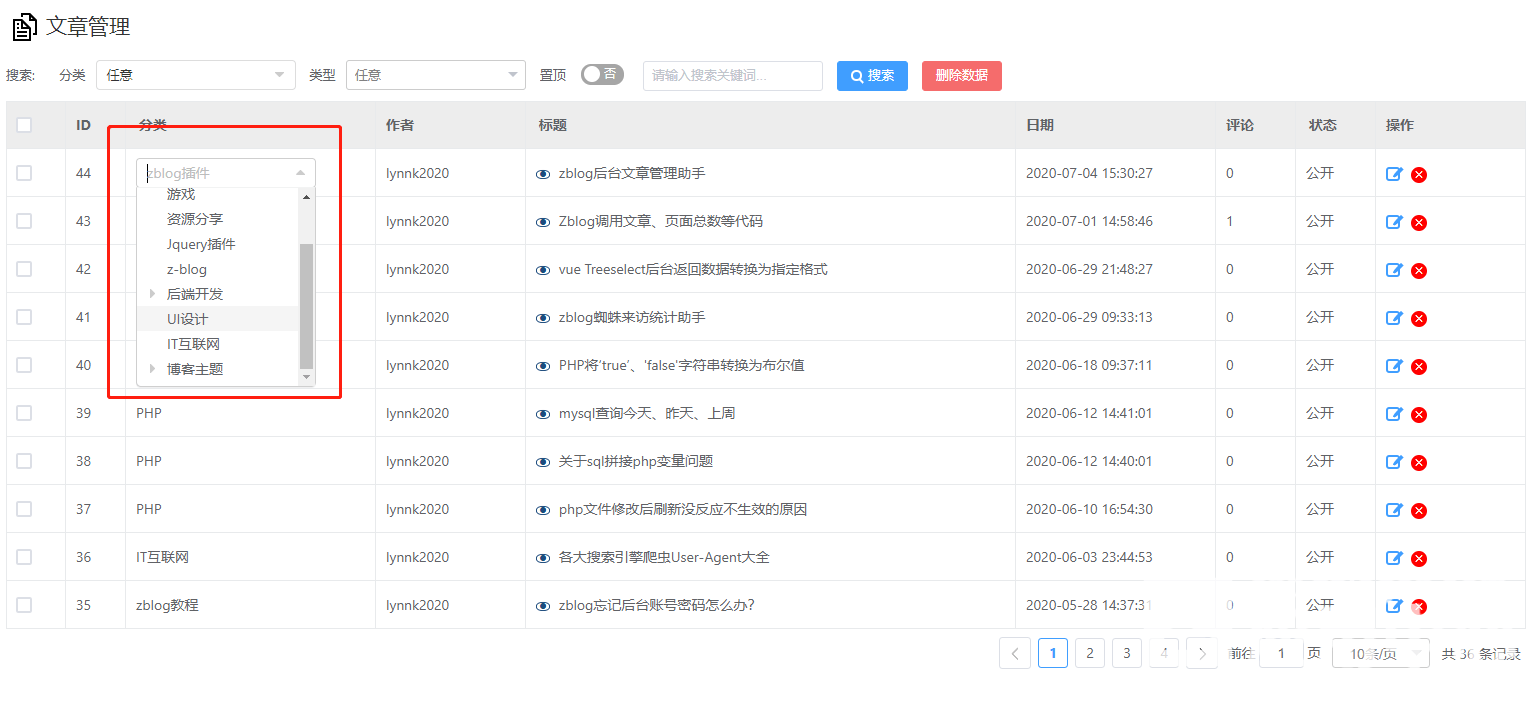Click red delete icon for article ID 43
Screen dimensions: 1536x702
(x=1418, y=223)
